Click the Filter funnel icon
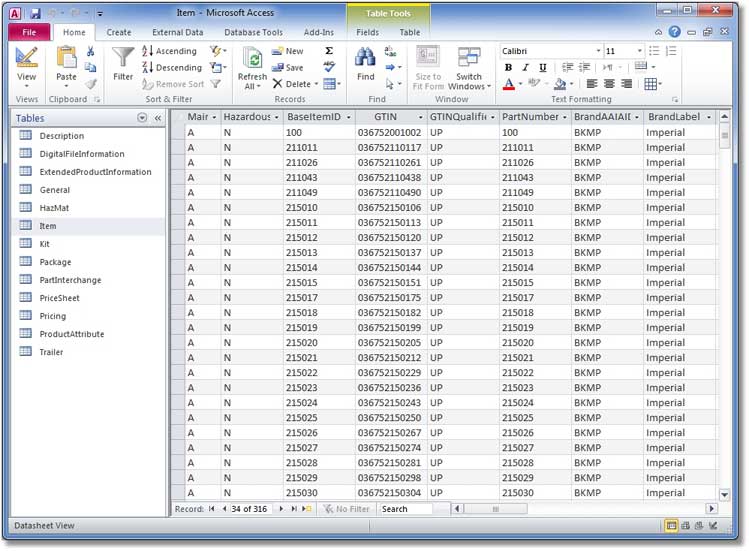Viewport: 749px width, 551px height. (x=123, y=62)
